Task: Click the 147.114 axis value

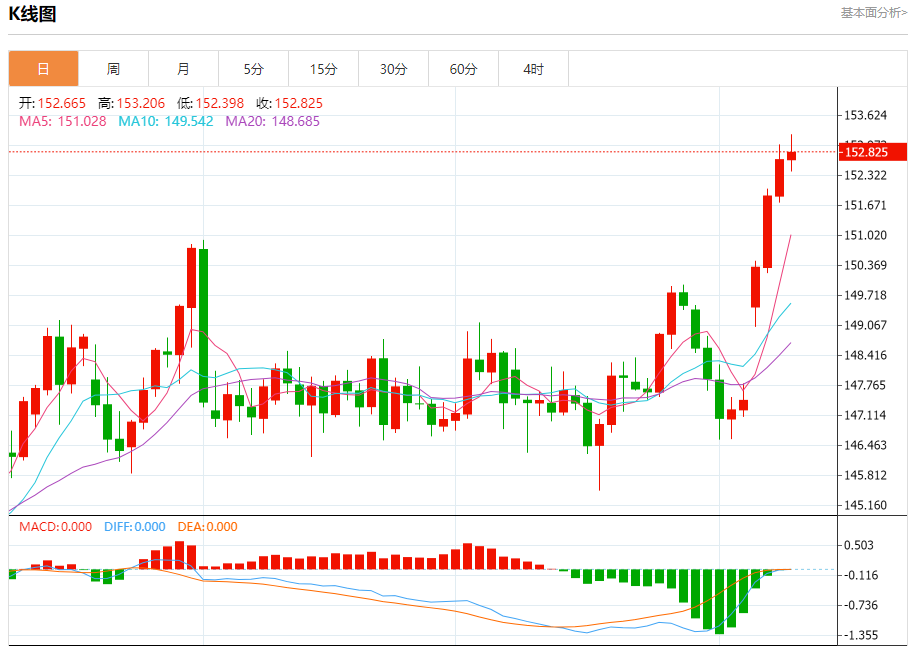Action: 865,415
